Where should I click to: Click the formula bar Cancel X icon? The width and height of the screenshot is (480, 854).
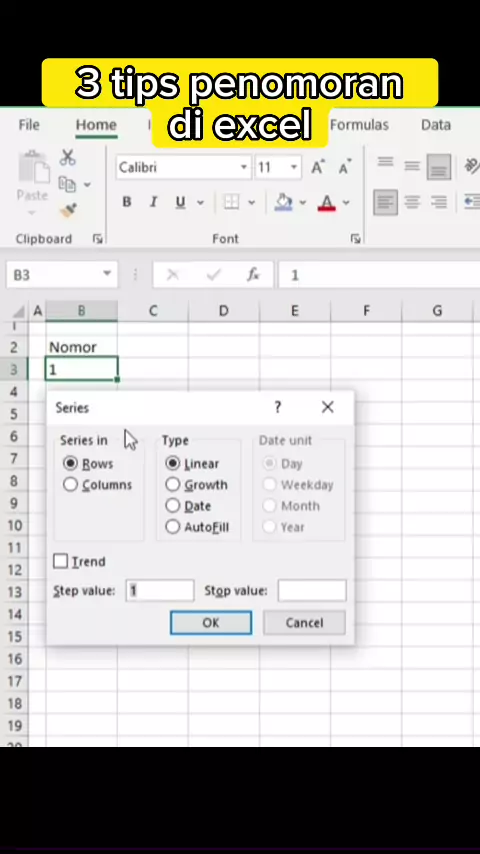point(173,275)
